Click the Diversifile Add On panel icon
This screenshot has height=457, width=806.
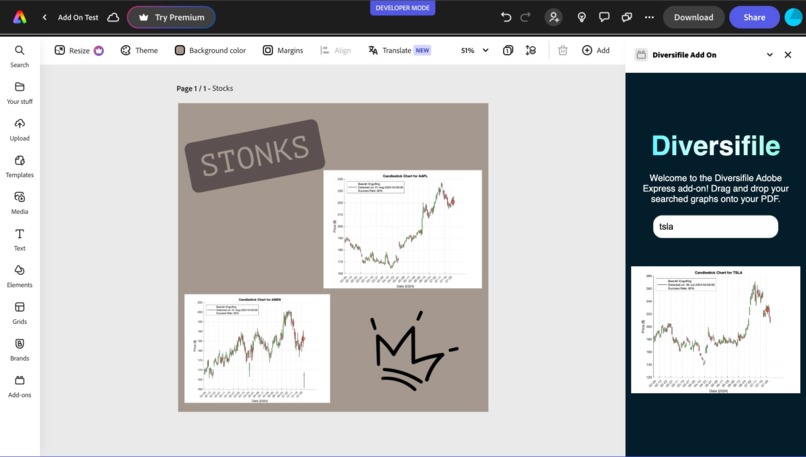tap(641, 54)
